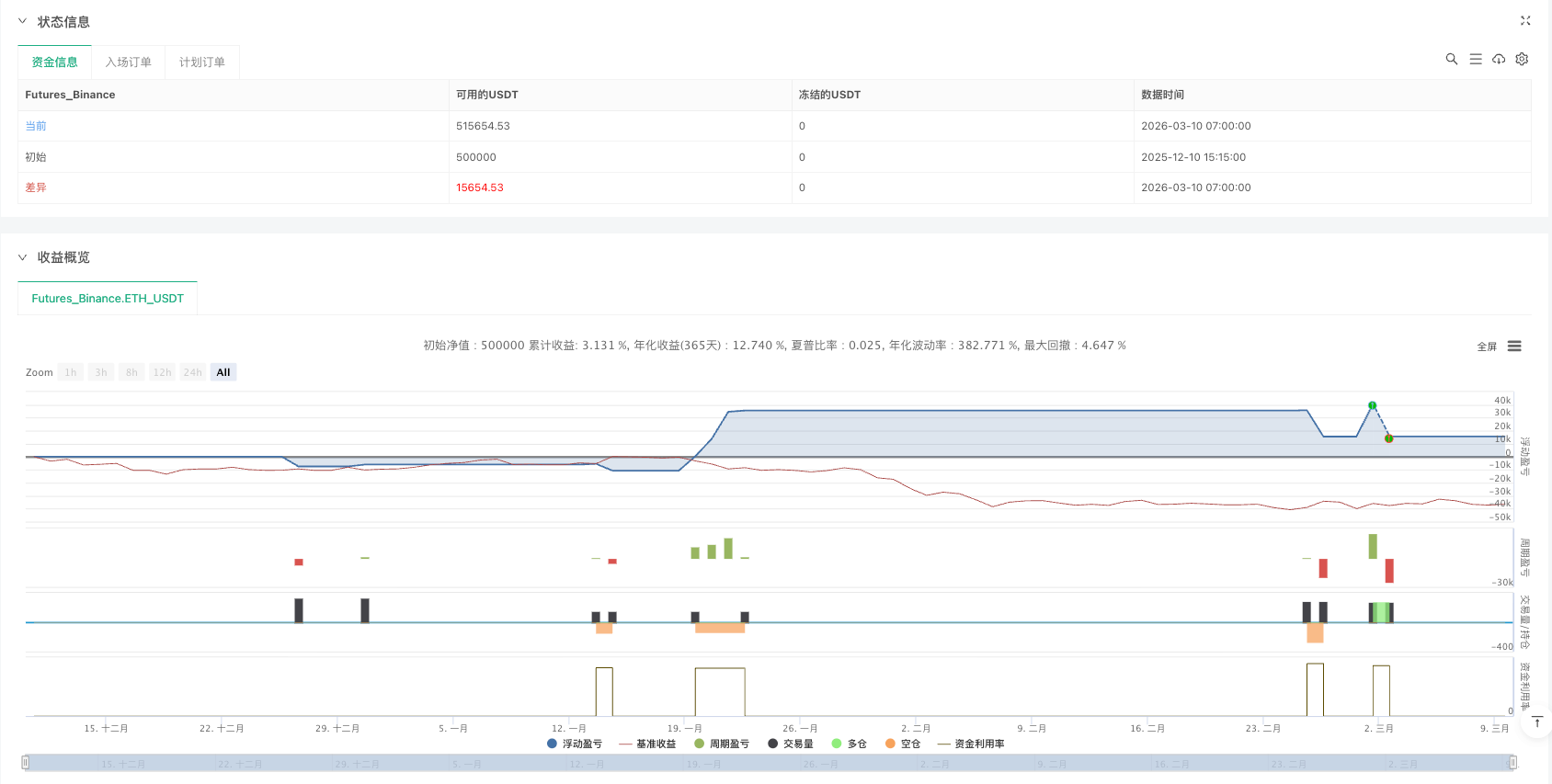Screen dimensions: 1552x784
Task: Open the list view icon in table toolbar
Action: coord(1476,59)
